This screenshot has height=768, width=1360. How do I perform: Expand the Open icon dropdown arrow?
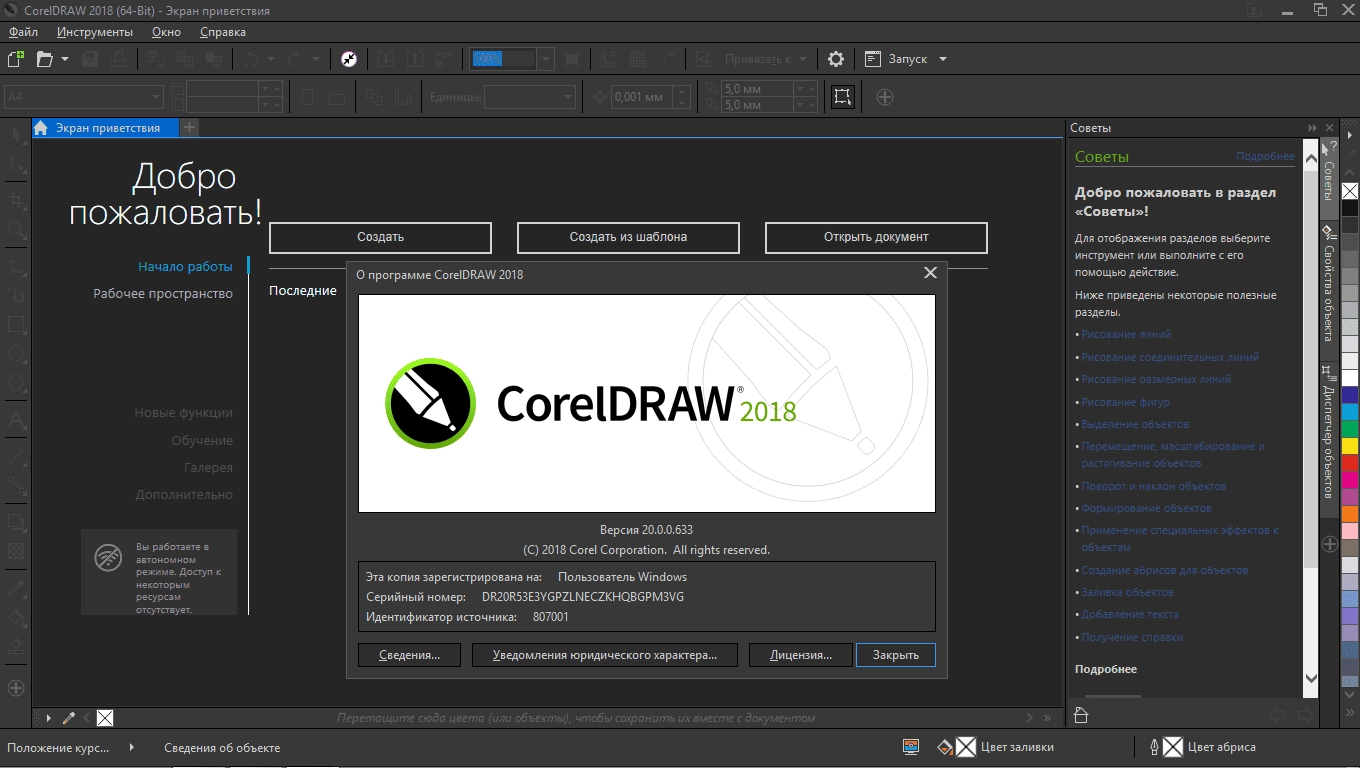click(65, 59)
